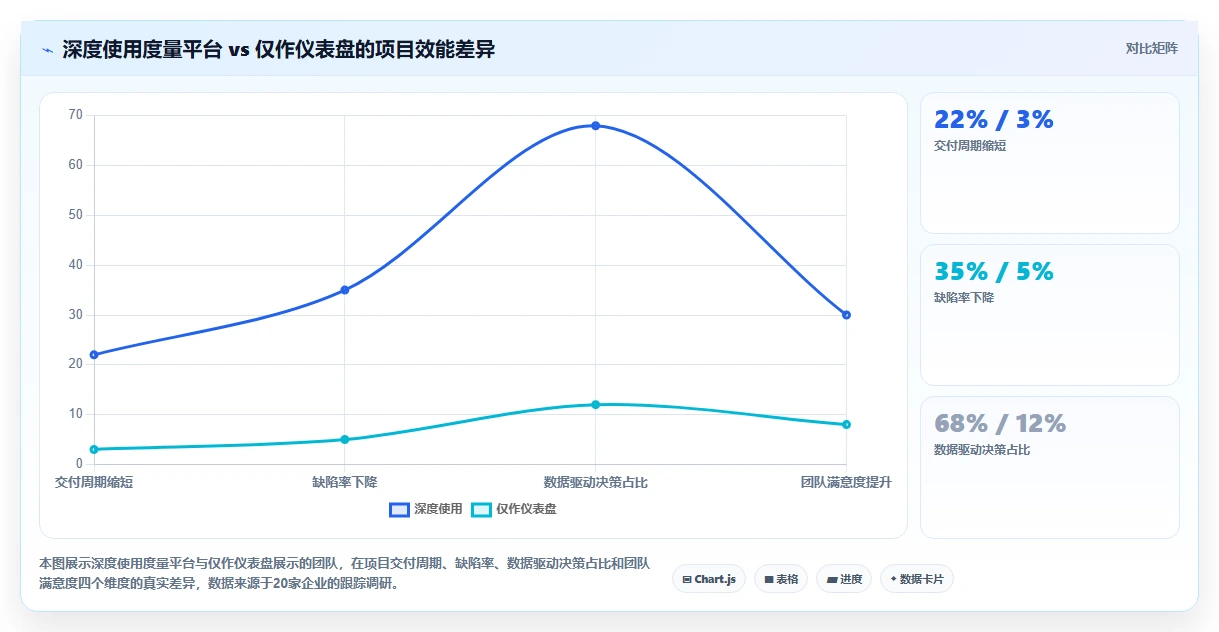Click the cyan data point at 数据驱动决策占比
Screen dimensions: 1219x632
[x=595, y=405]
